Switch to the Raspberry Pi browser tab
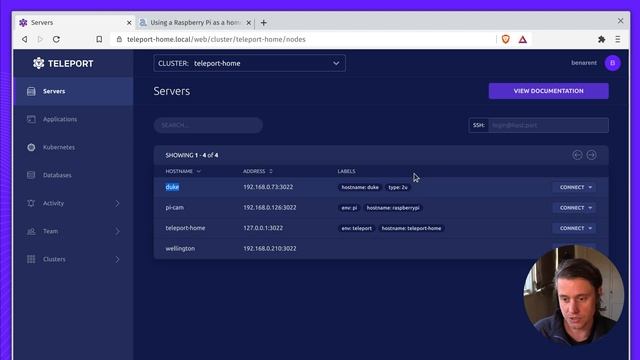 pos(196,23)
